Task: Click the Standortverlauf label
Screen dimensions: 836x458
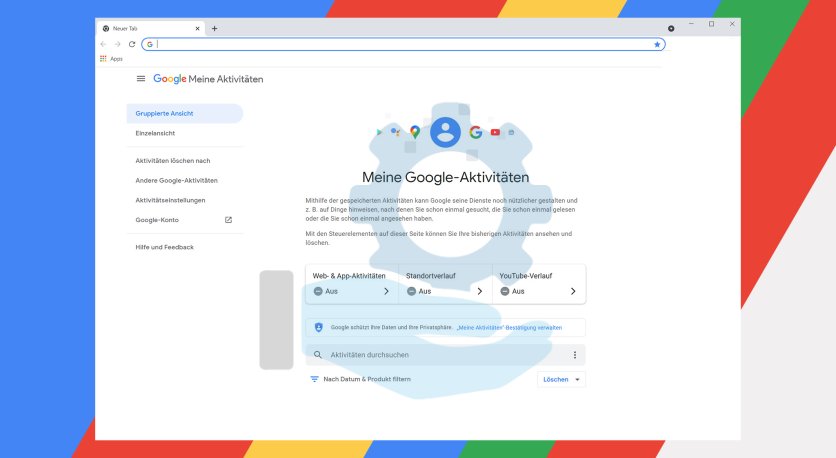Action: pos(431,276)
